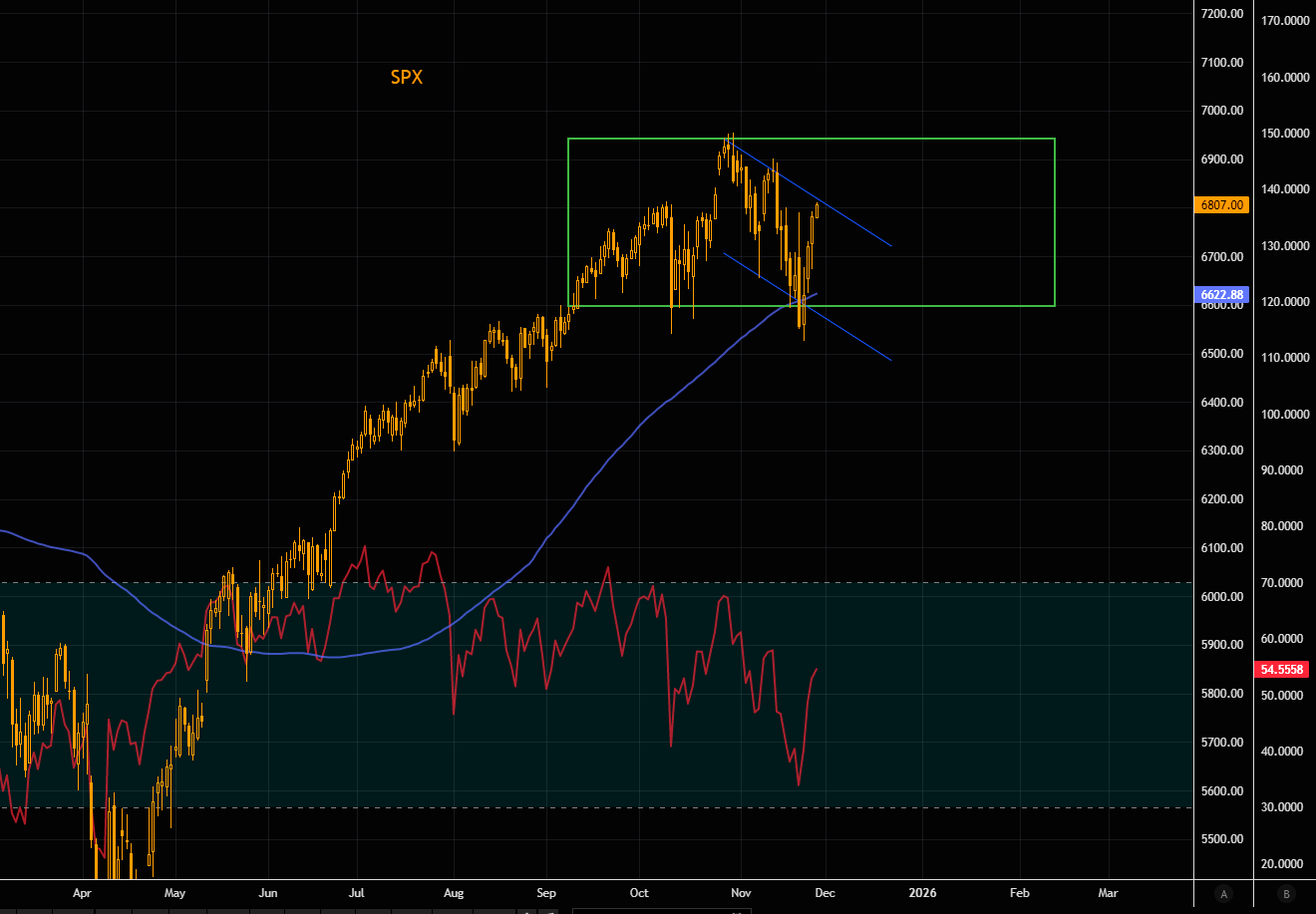Select the orange 6807.00 price label

[1221, 204]
